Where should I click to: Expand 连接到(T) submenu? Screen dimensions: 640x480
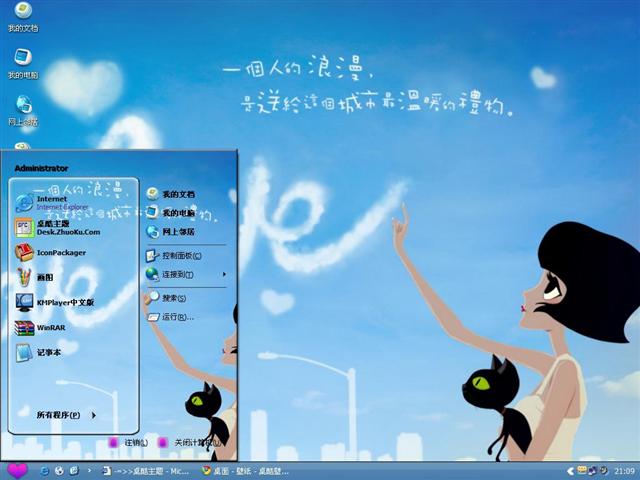(x=186, y=274)
